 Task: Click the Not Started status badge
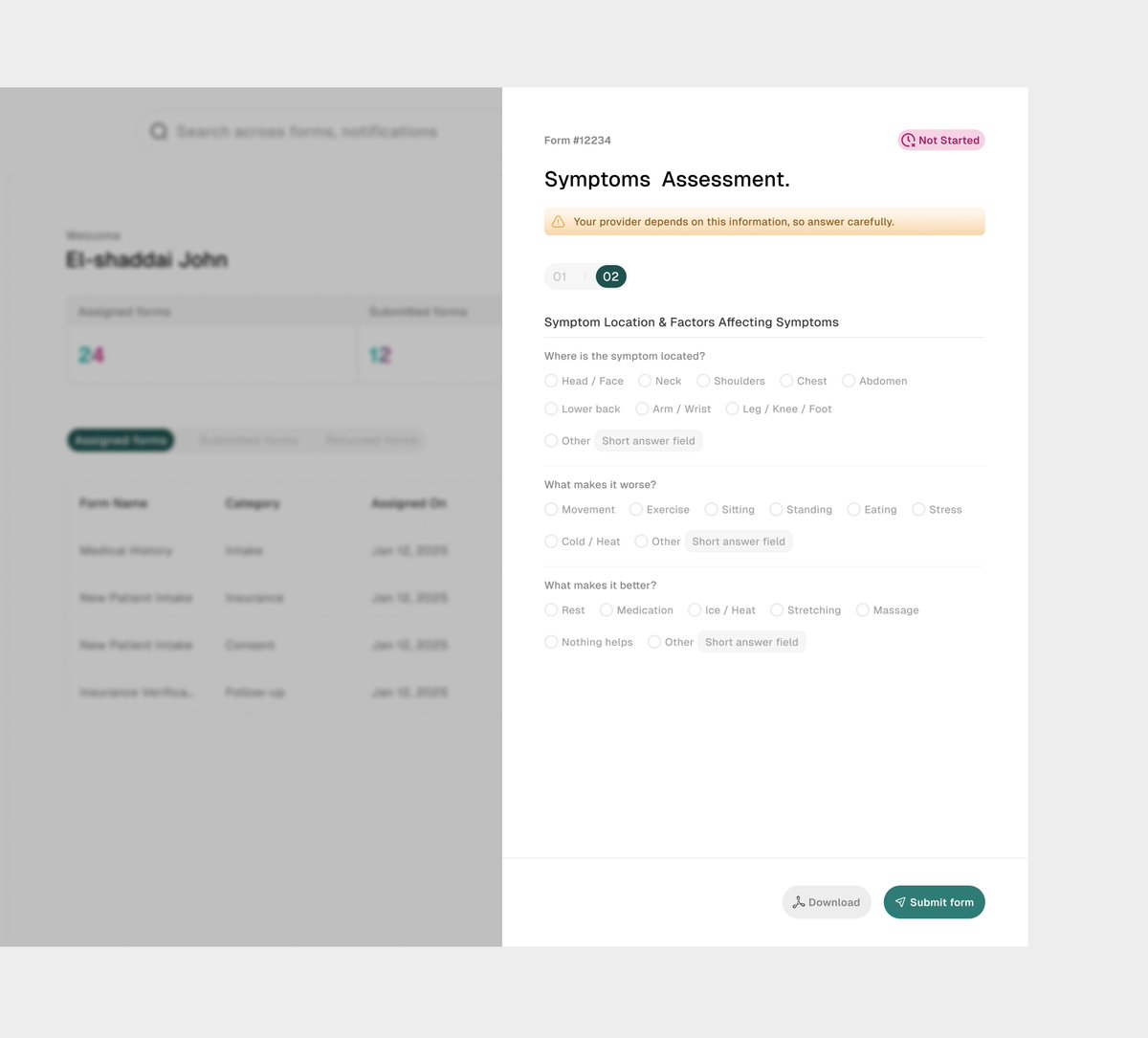coord(941,140)
